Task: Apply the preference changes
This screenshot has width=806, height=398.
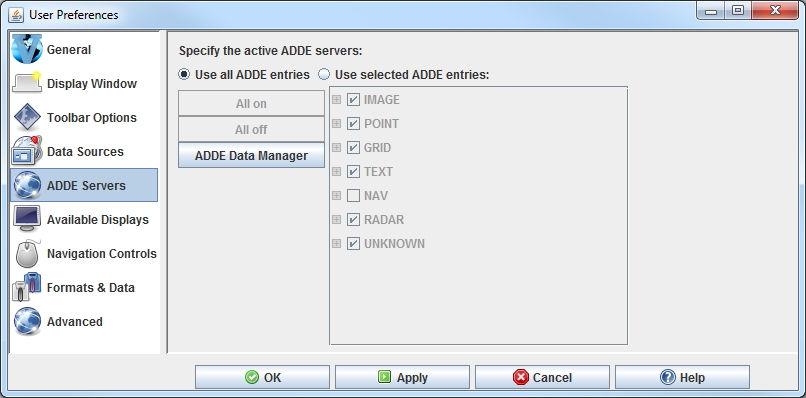Action: coord(402,377)
